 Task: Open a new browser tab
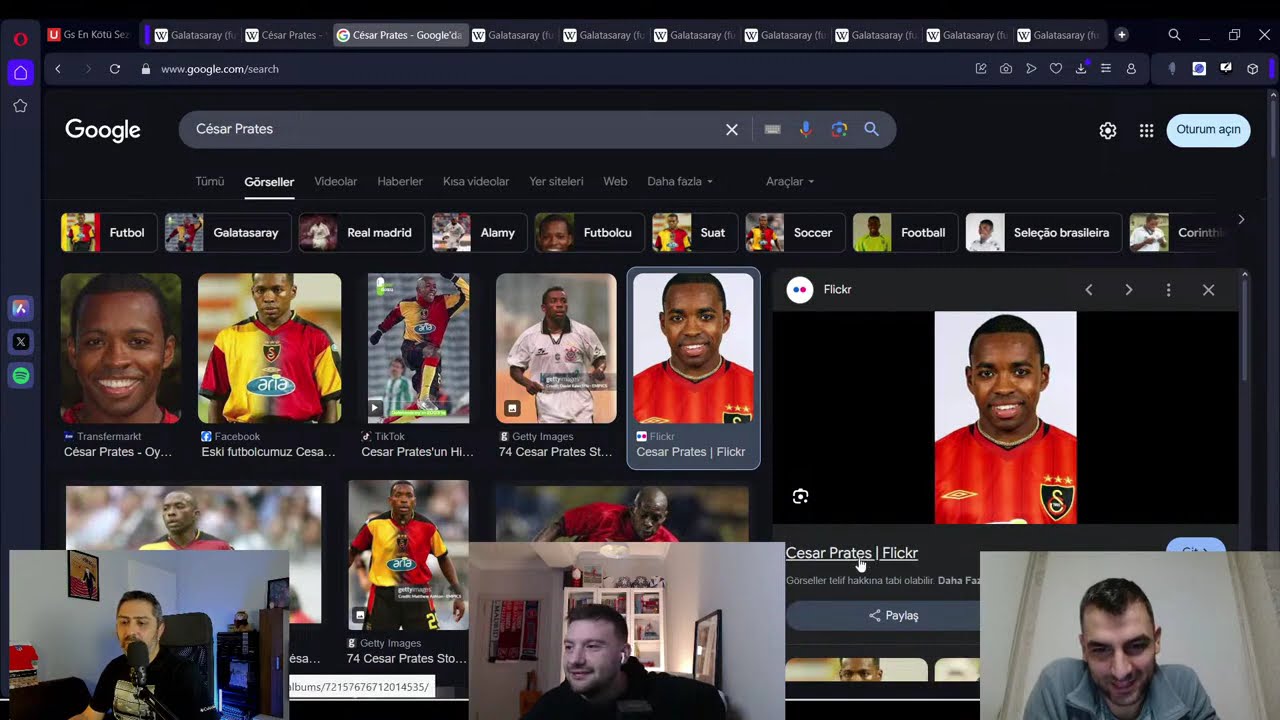[x=1121, y=35]
